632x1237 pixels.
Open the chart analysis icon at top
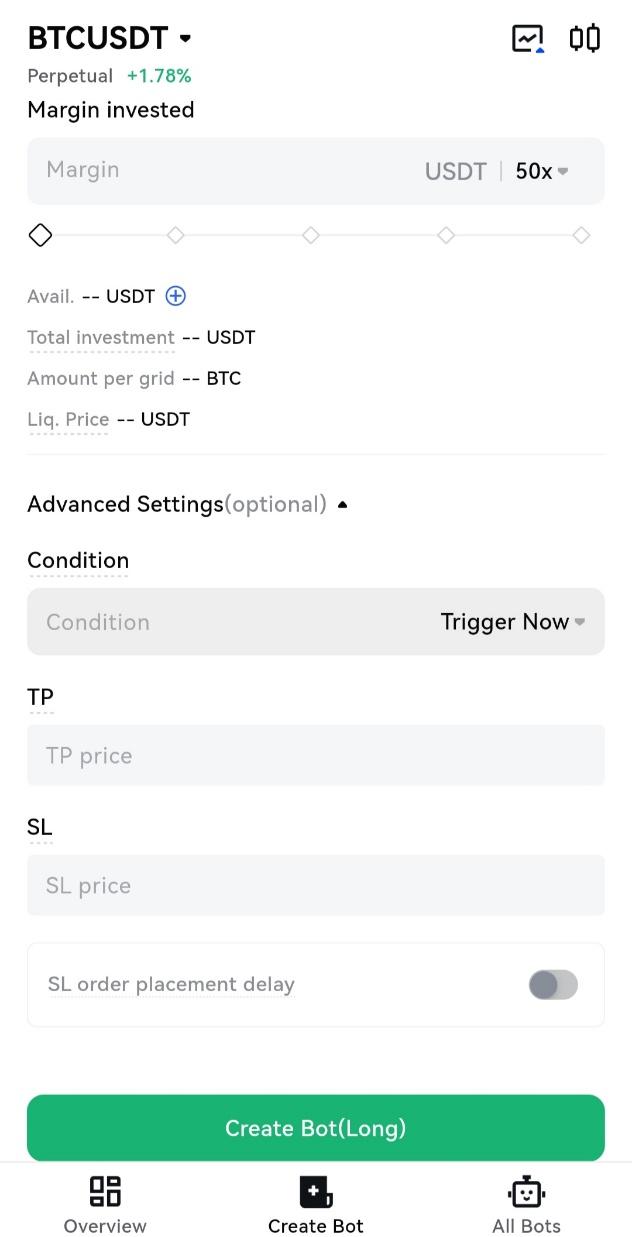point(527,39)
